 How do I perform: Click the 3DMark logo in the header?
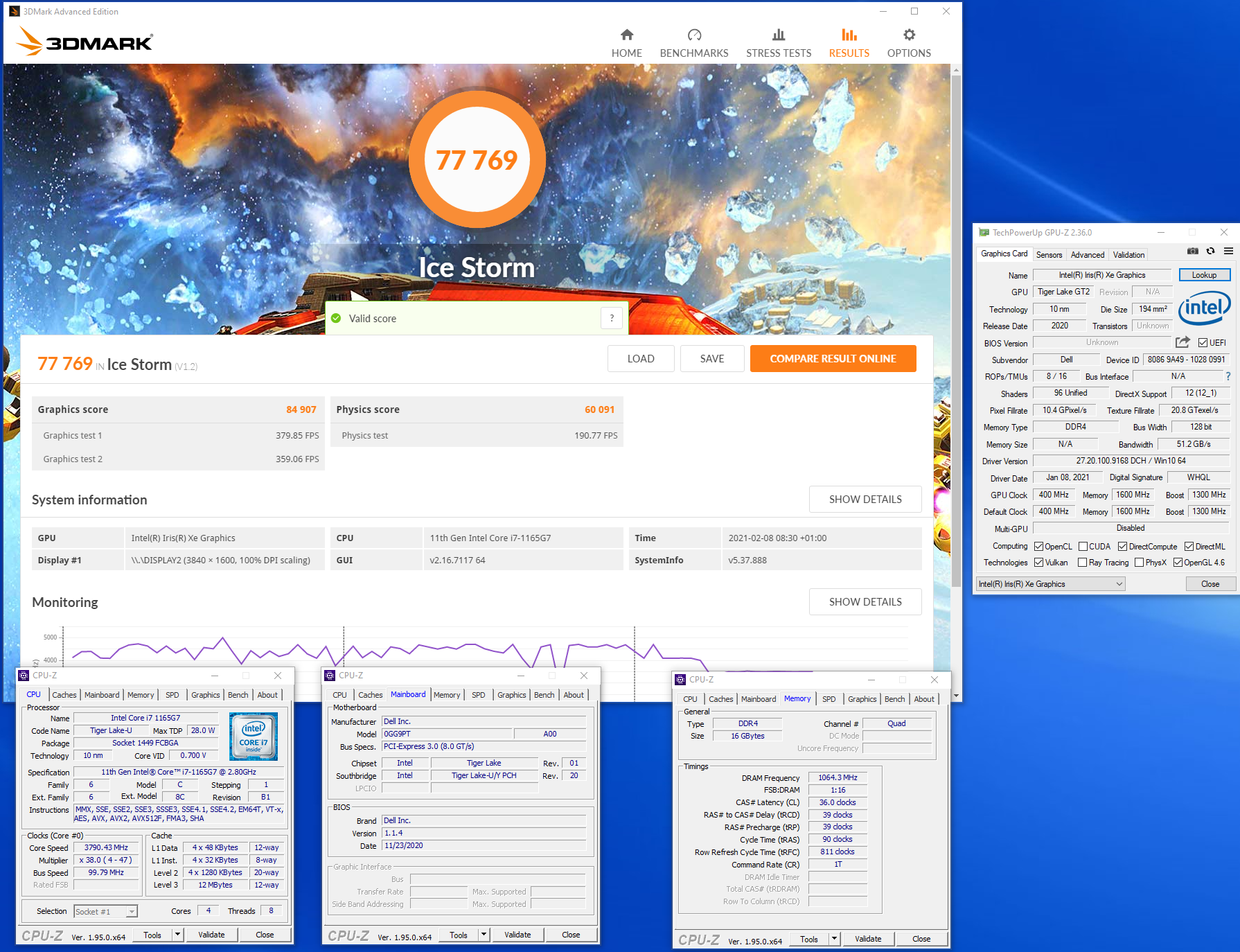click(x=85, y=41)
